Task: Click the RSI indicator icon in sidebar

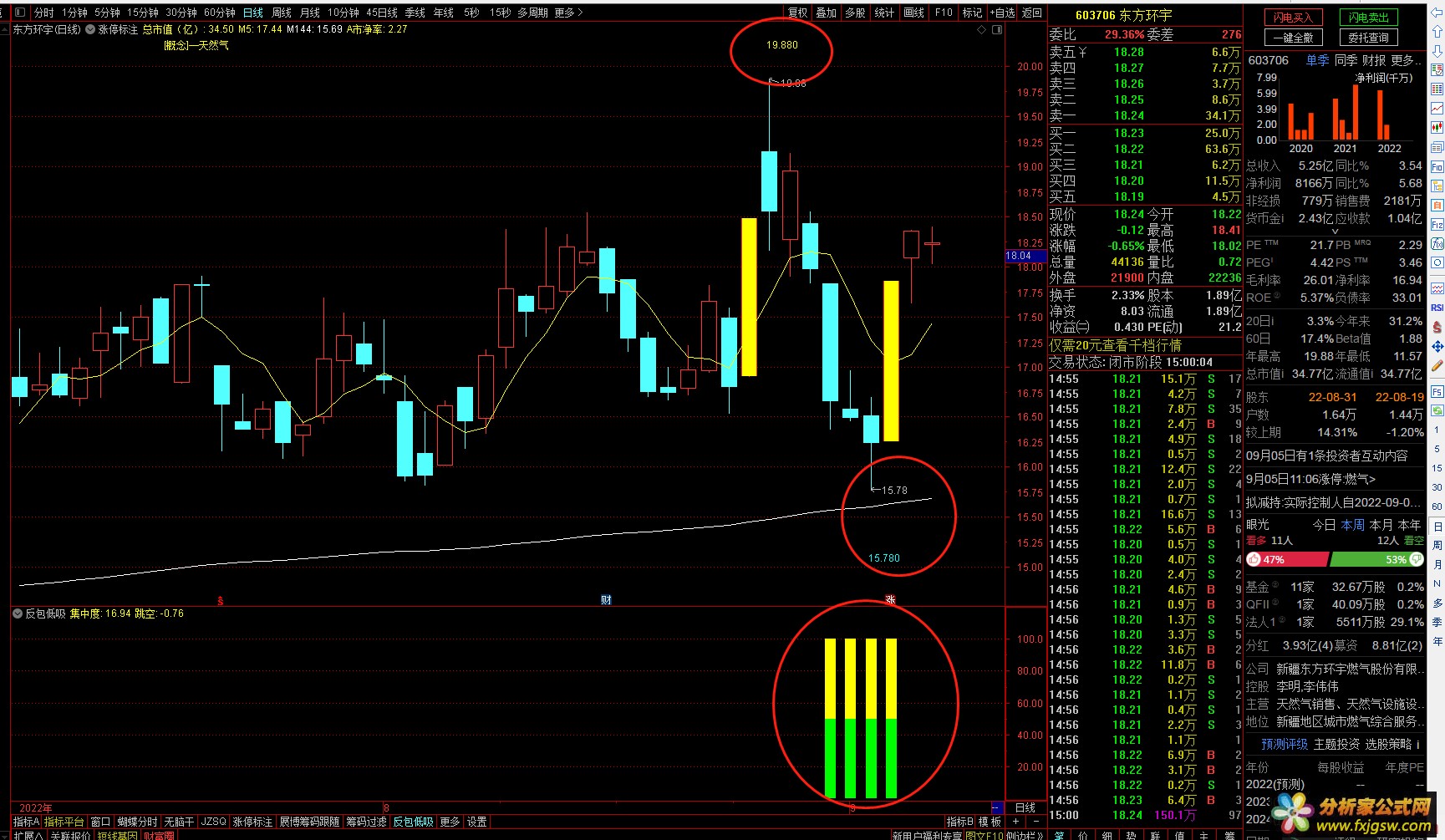Action: click(x=1437, y=308)
